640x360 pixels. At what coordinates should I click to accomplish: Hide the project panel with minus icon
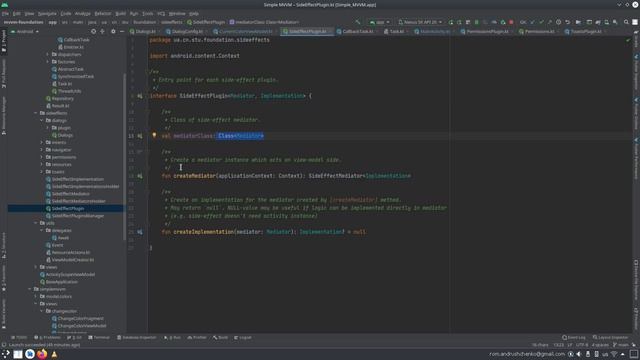point(122,31)
